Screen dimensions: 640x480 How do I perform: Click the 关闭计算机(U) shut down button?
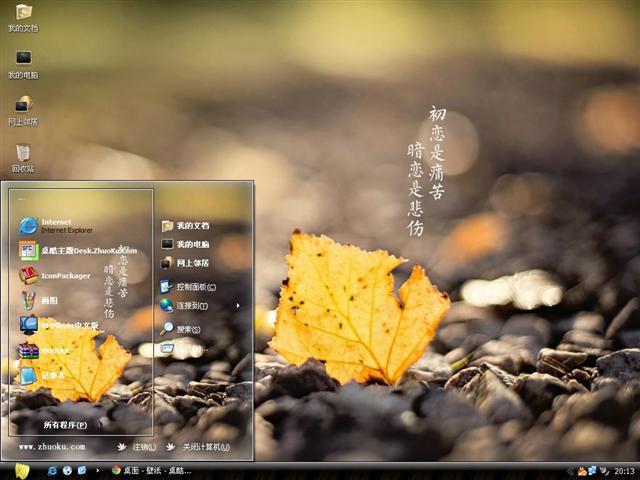click(199, 447)
